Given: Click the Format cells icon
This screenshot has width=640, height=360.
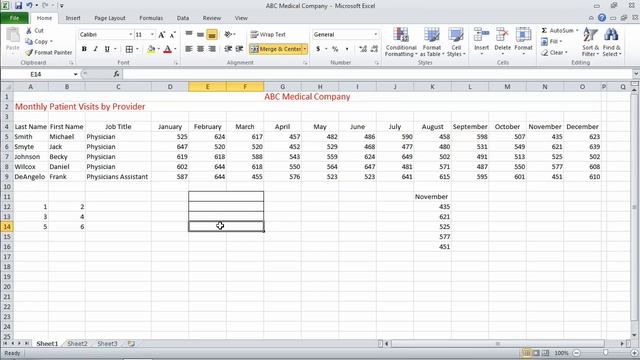Looking at the screenshot, I should pyautogui.click(x=523, y=36).
